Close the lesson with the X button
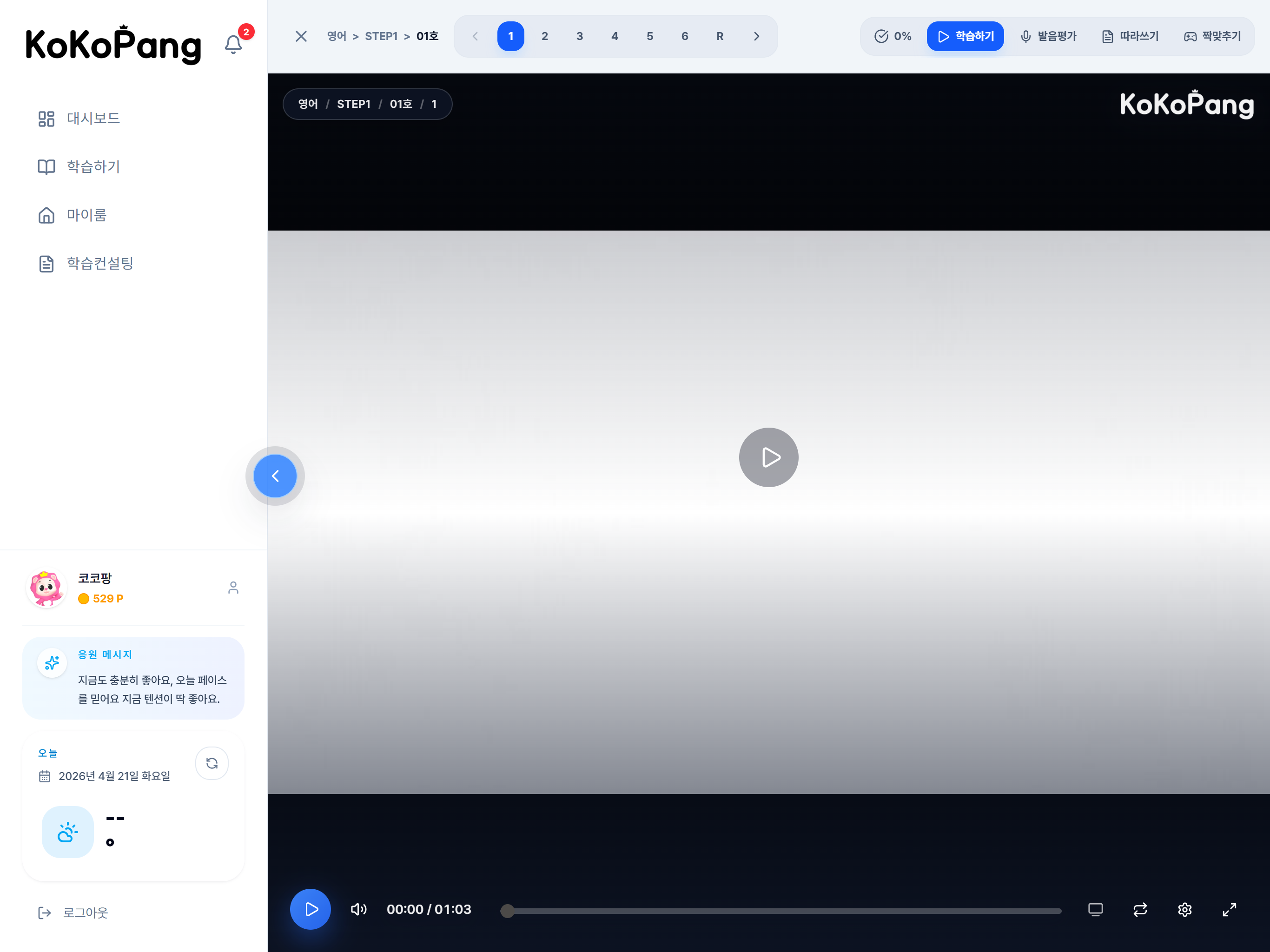The image size is (1270, 952). pyautogui.click(x=301, y=36)
